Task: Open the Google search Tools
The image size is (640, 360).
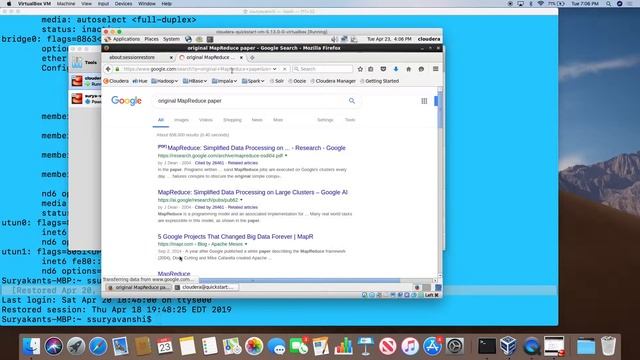Action: [x=350, y=120]
